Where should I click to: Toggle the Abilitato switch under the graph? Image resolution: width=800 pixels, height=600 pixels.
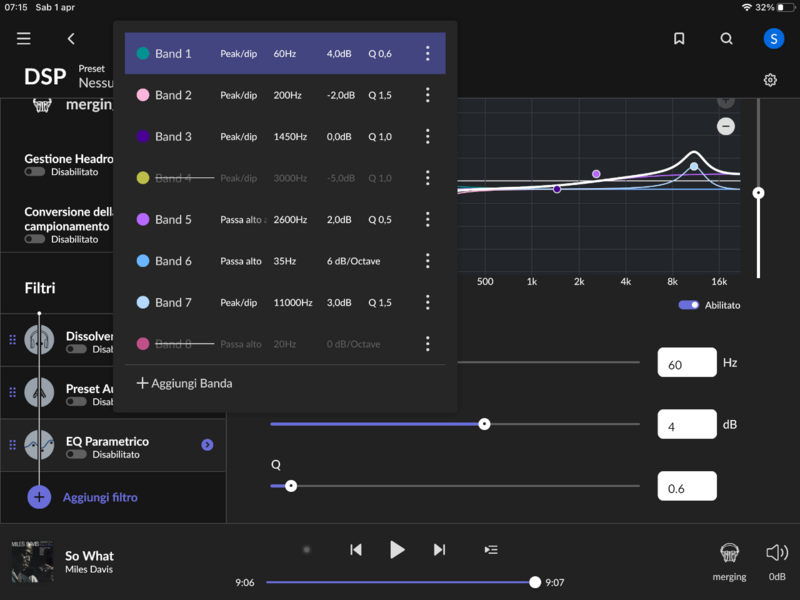[688, 305]
